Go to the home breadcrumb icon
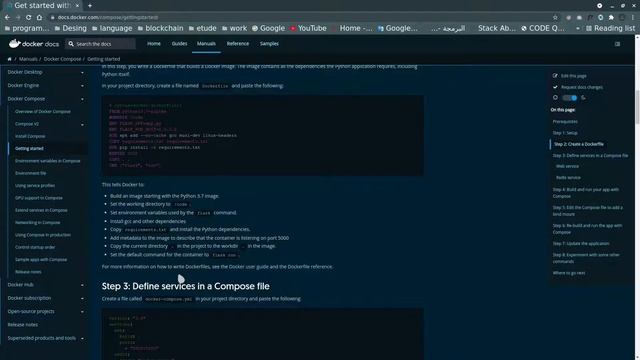The height and width of the screenshot is (360, 640). click(9, 59)
